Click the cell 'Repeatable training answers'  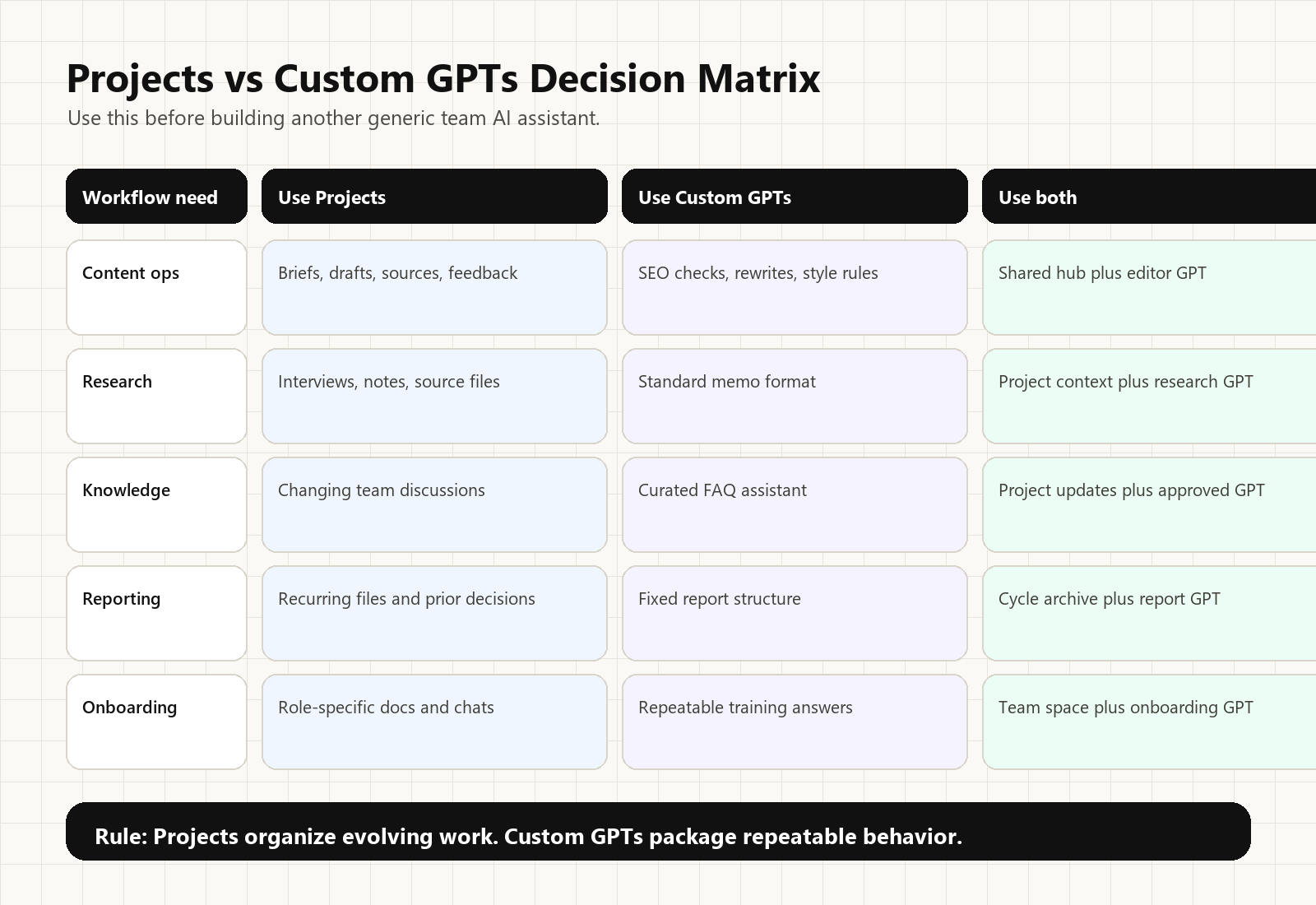pos(795,722)
